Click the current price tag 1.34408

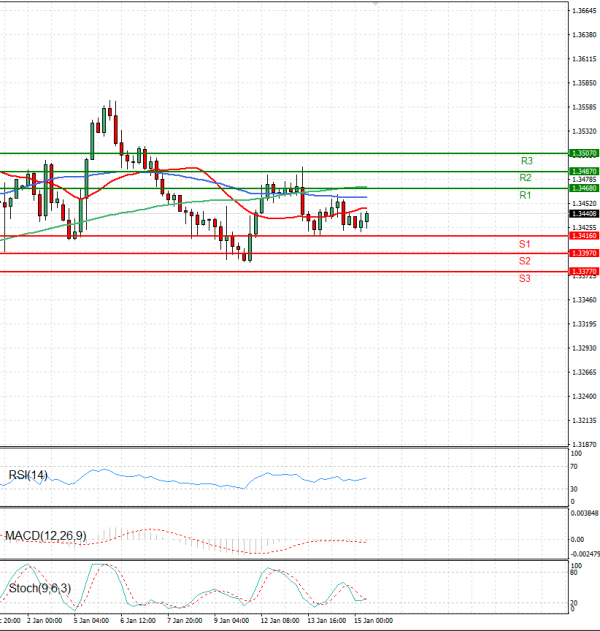583,213
